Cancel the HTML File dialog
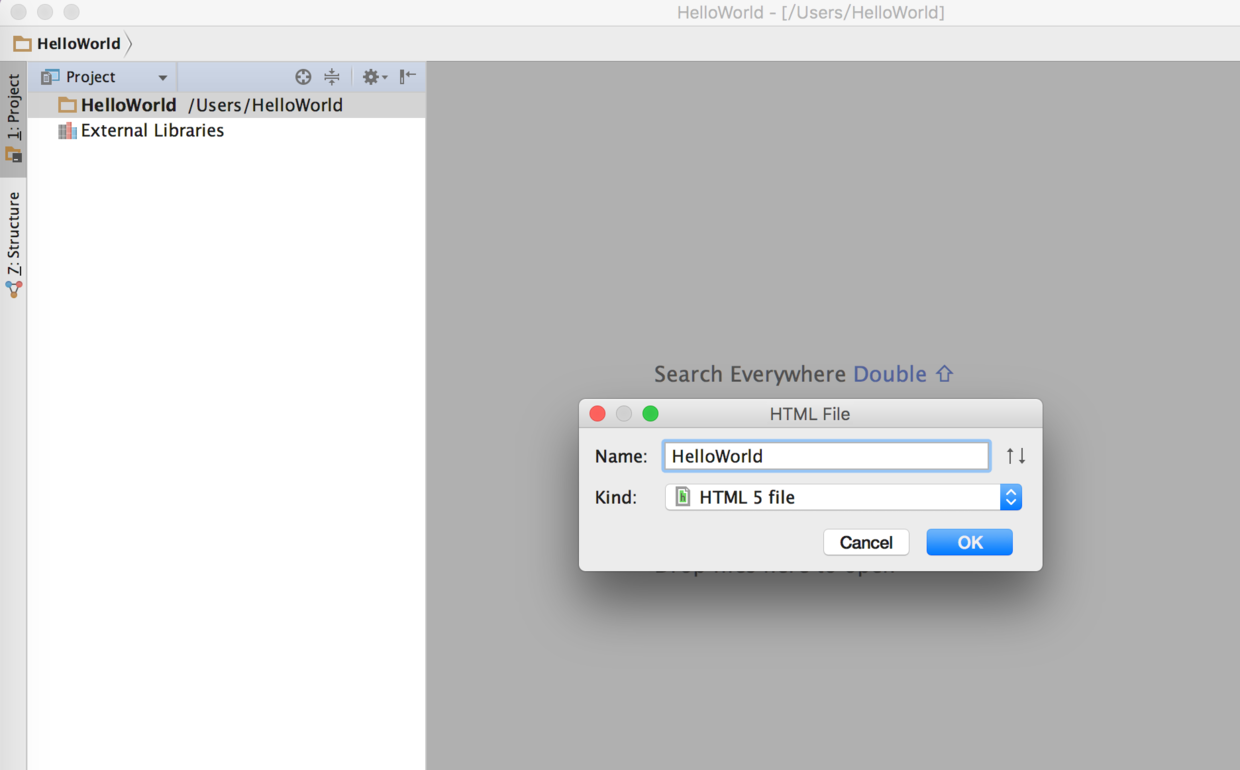Screen dimensions: 1240x770 click(x=866, y=542)
